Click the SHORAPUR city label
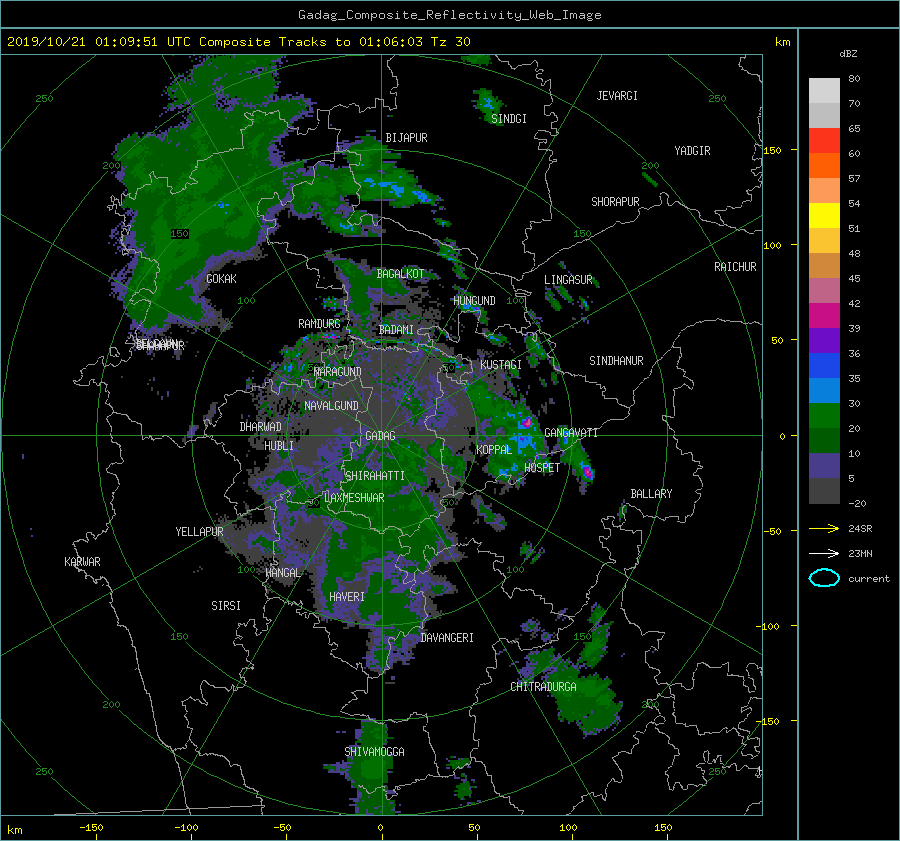Viewport: 900px width, 841px height. click(x=615, y=202)
